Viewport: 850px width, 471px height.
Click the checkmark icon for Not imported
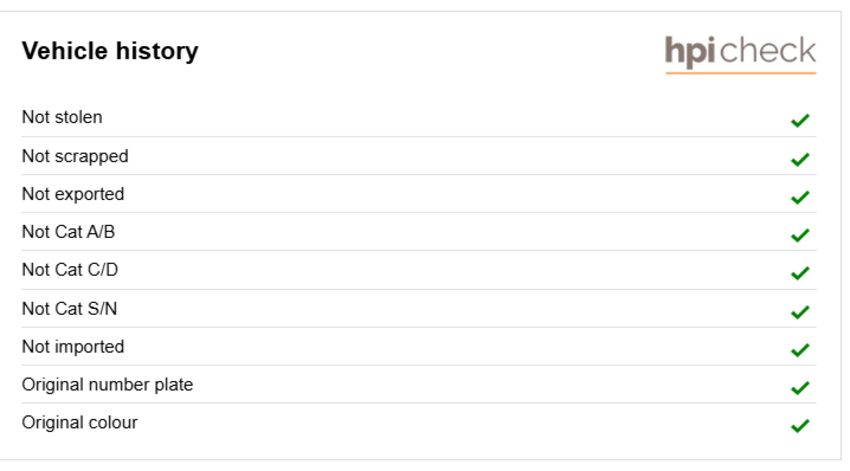click(800, 350)
